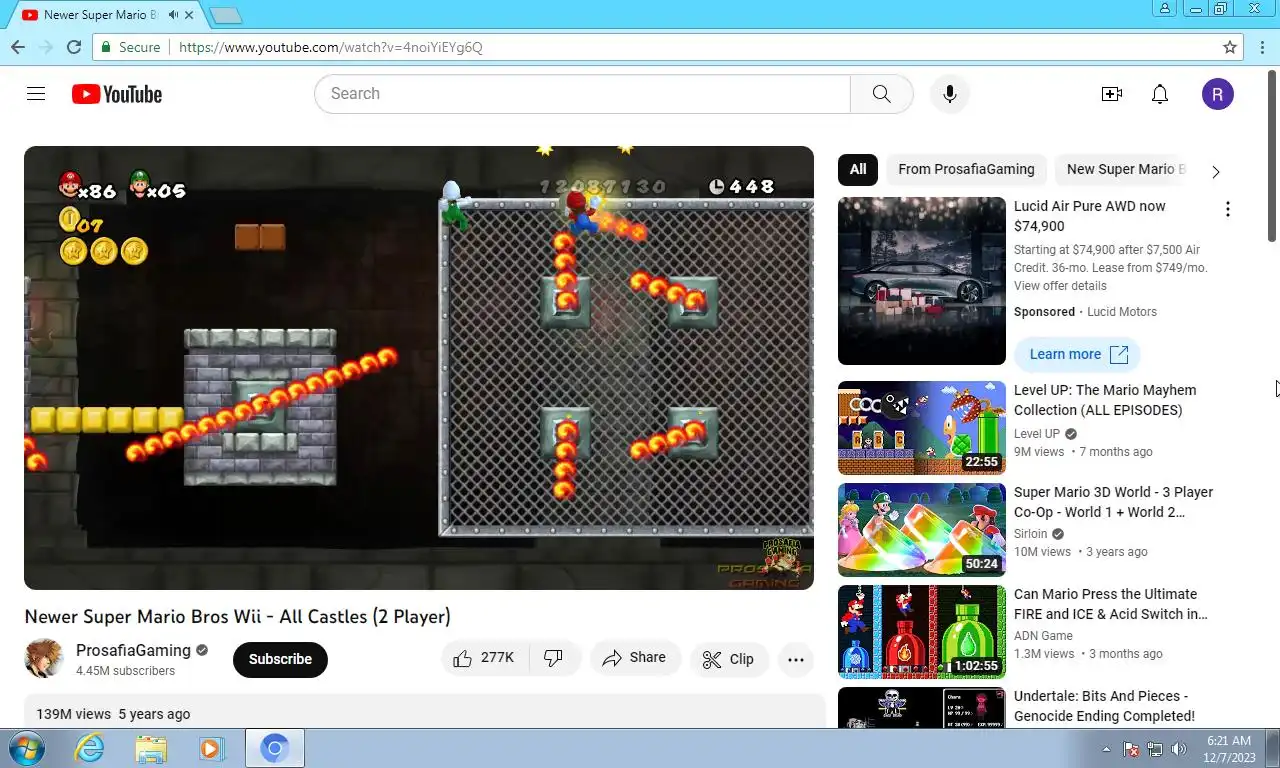Image resolution: width=1280 pixels, height=768 pixels.
Task: Click the Lucid Motors sponsor name
Action: [x=1122, y=312]
